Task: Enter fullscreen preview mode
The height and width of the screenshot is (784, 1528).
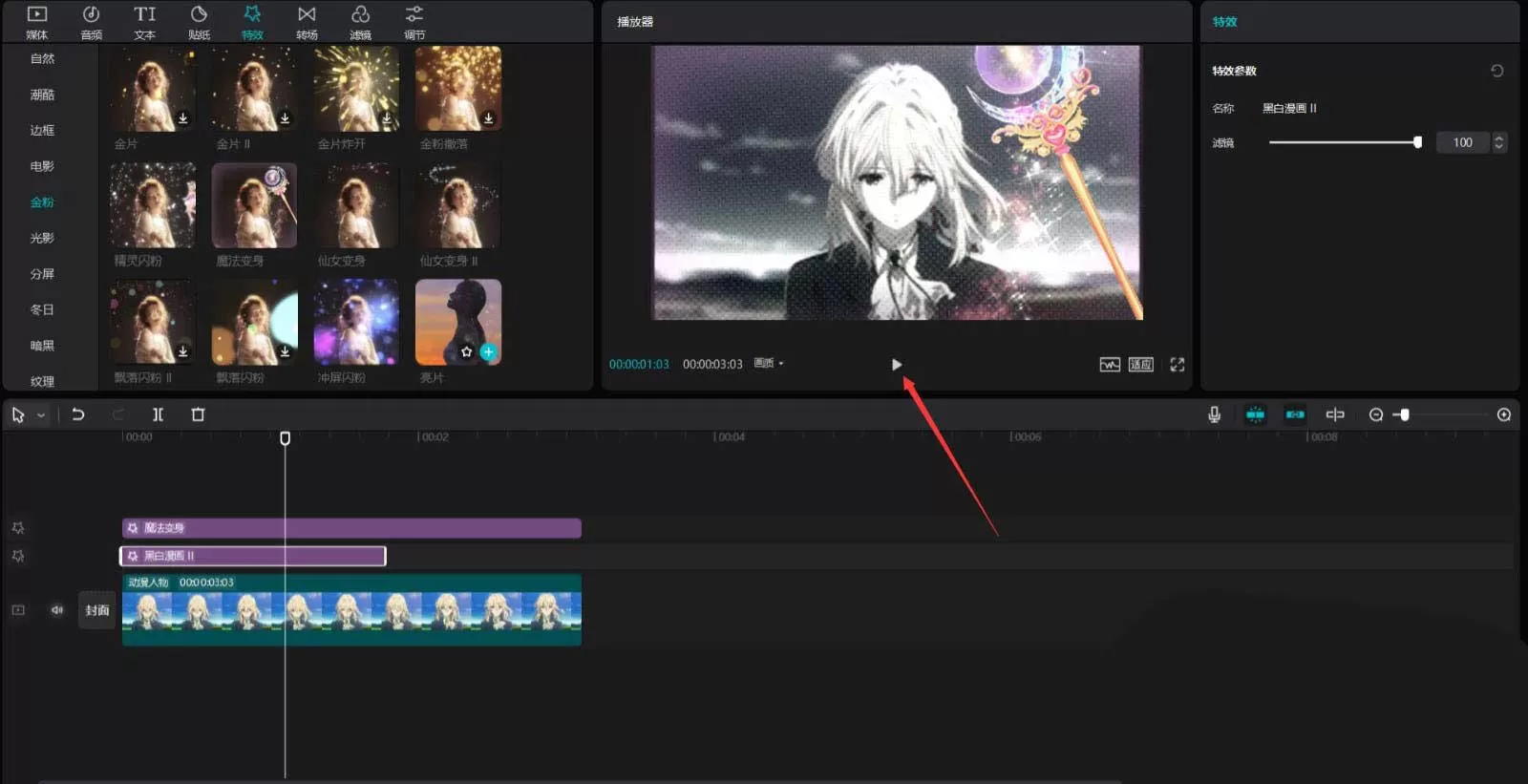Action: point(1178,365)
